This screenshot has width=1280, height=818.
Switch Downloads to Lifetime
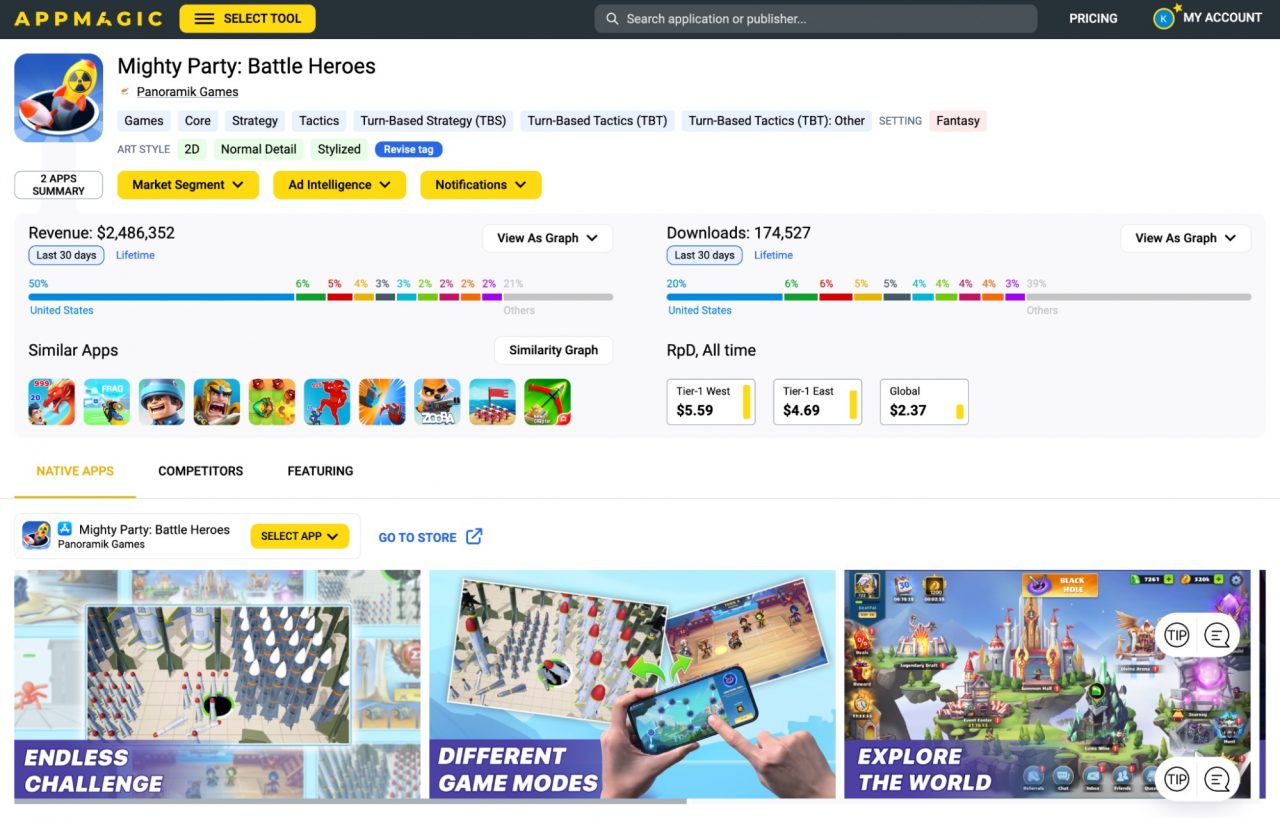(x=773, y=255)
